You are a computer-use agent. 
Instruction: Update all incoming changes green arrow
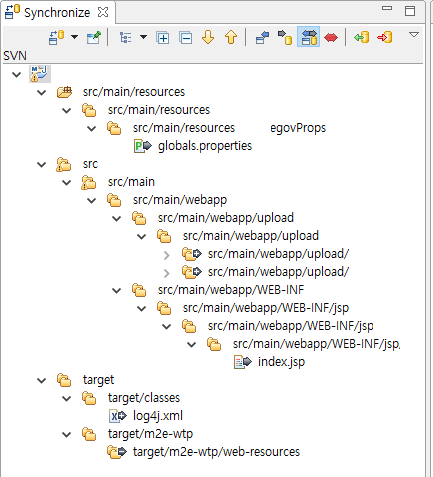[x=362, y=37]
